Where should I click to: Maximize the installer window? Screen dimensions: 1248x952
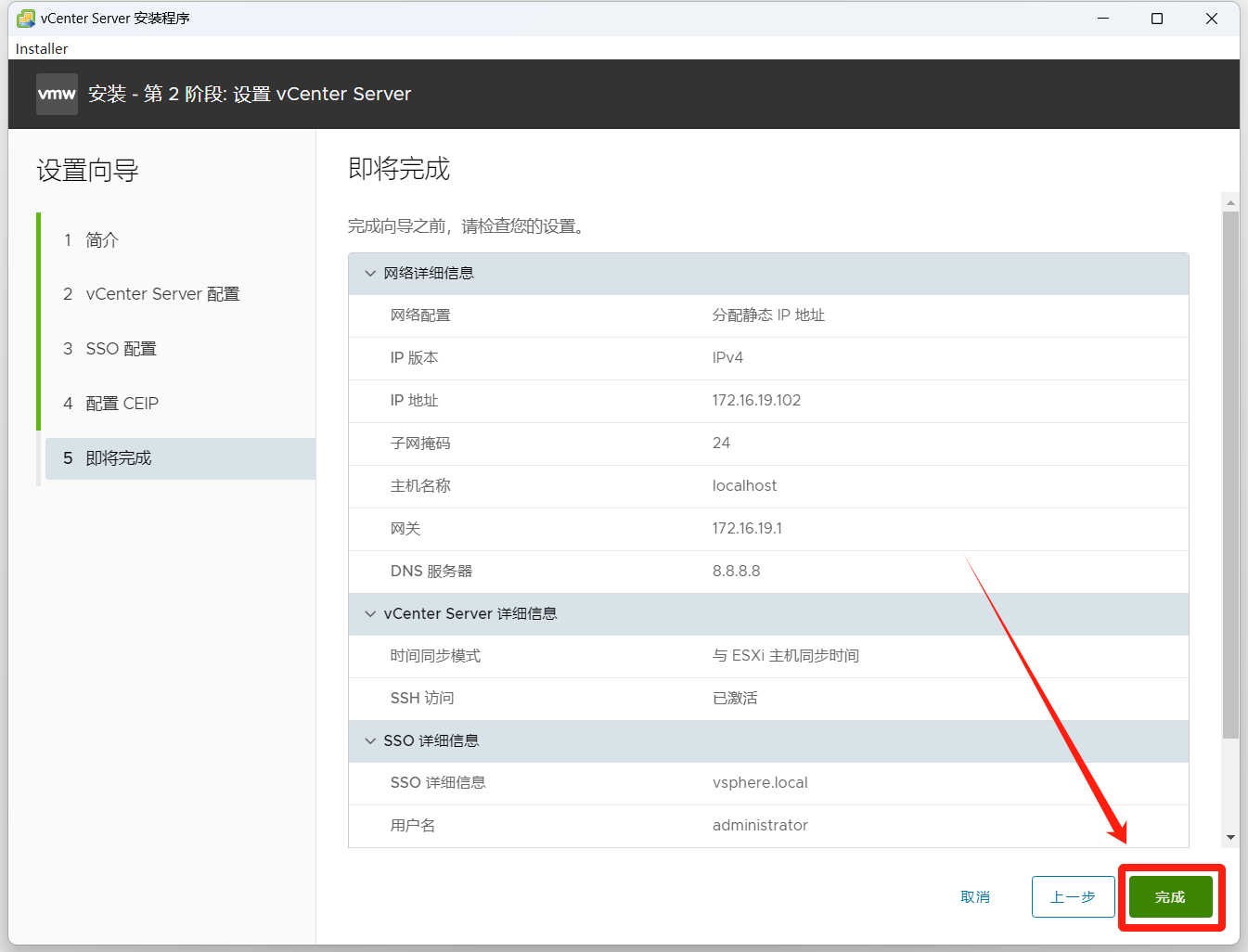(1157, 19)
